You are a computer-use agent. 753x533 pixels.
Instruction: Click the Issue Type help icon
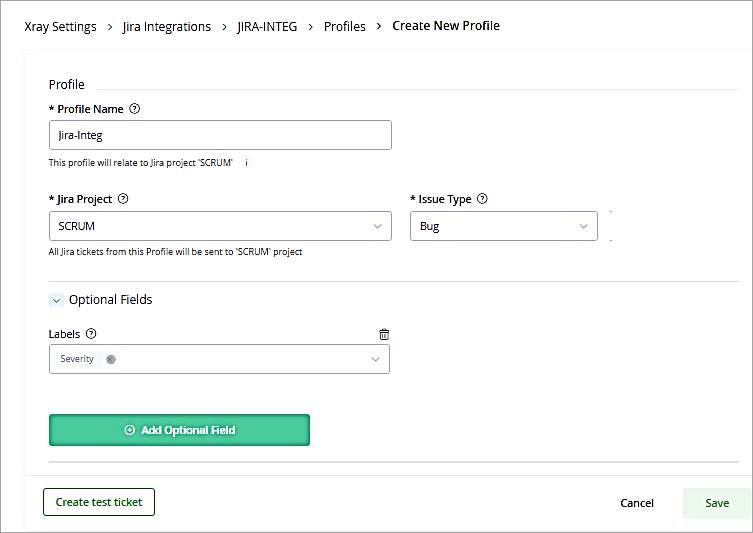(482, 199)
